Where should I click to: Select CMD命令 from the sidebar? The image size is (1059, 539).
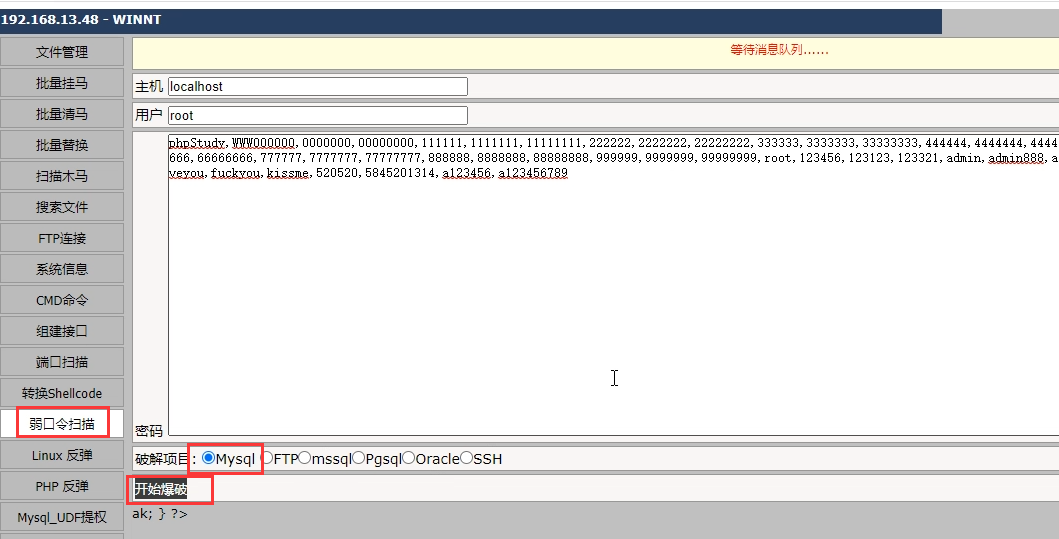coord(62,300)
